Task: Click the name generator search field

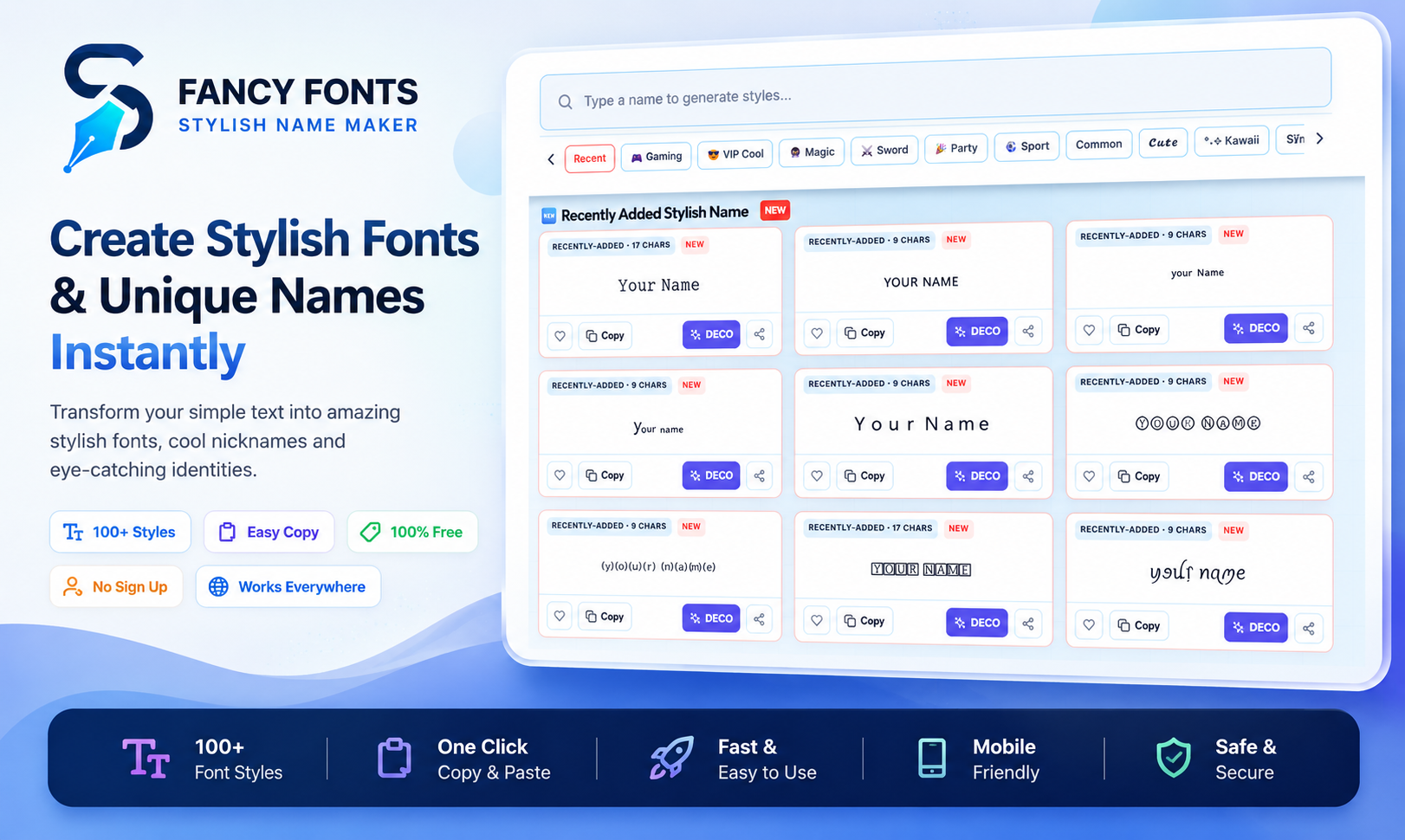Action: 936,90
